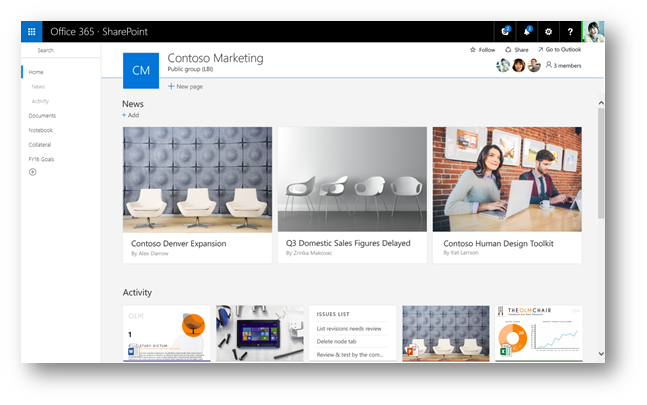The image size is (647, 405).
Task: Open the tablet photo activity card
Action: (x=260, y=334)
